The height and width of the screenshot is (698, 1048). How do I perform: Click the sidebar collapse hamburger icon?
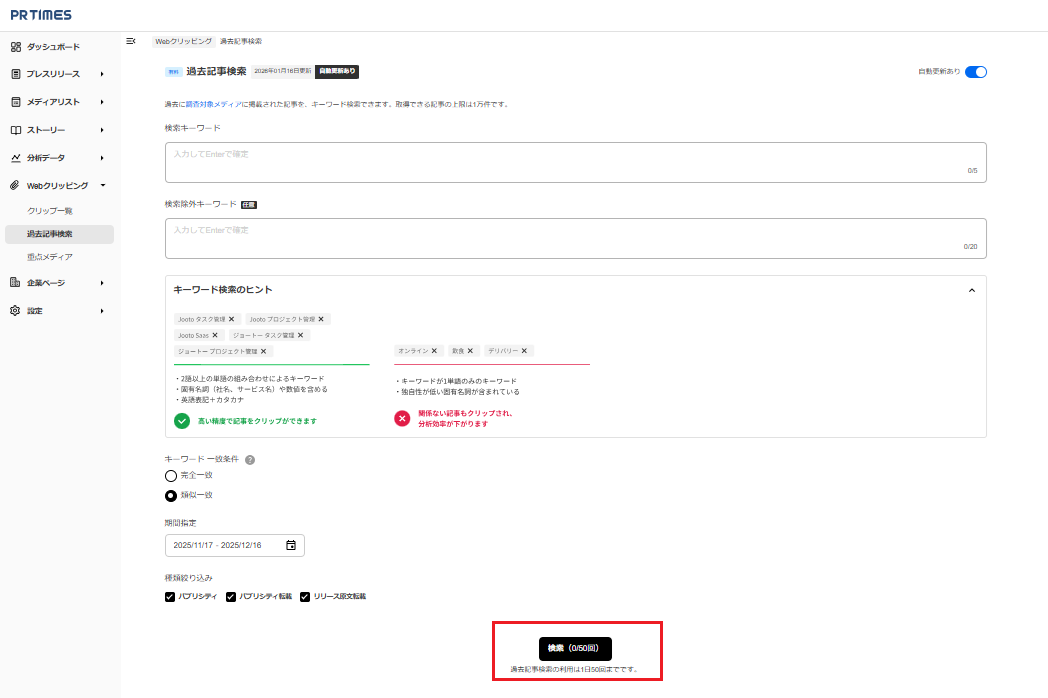131,41
